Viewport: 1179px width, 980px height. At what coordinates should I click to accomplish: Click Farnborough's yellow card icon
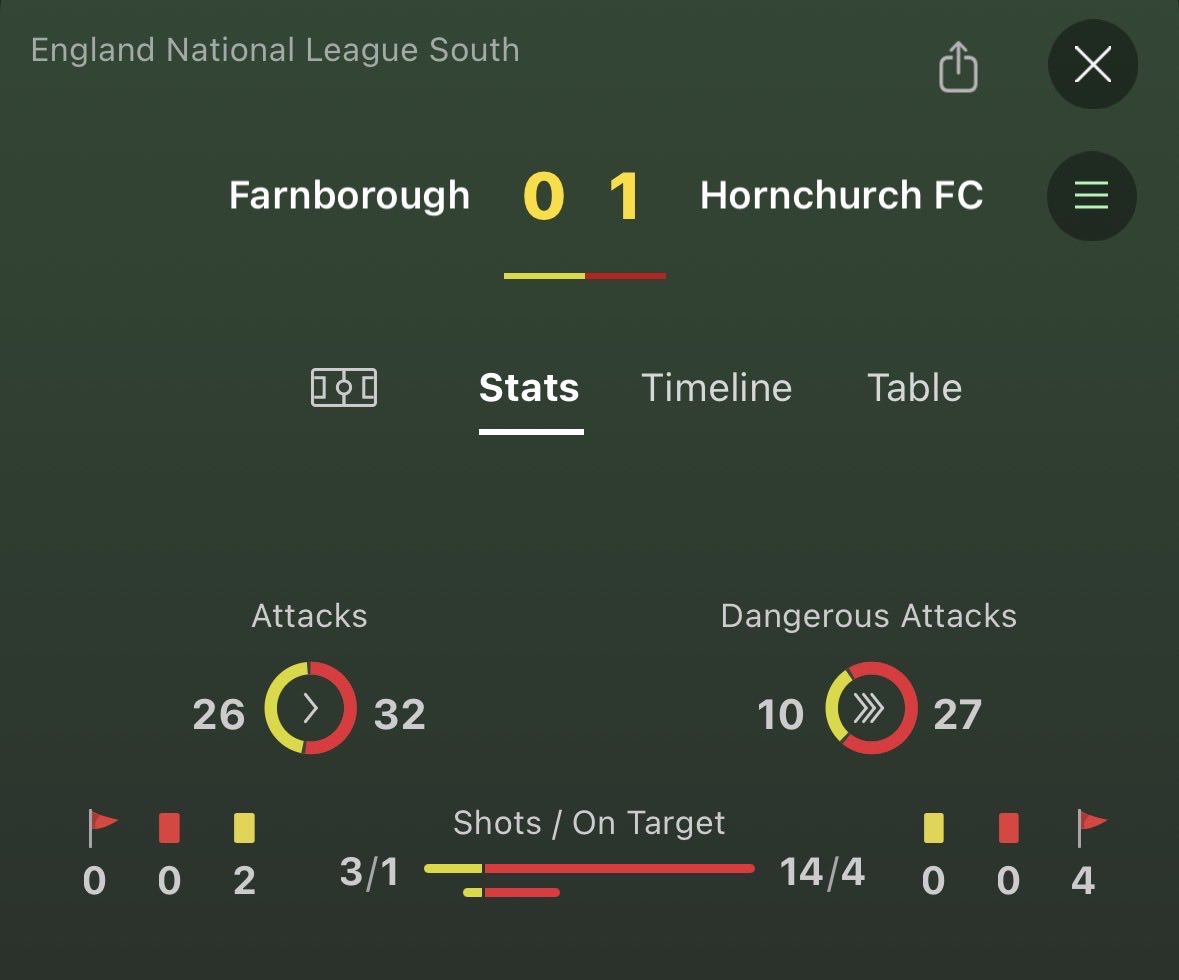pos(244,828)
